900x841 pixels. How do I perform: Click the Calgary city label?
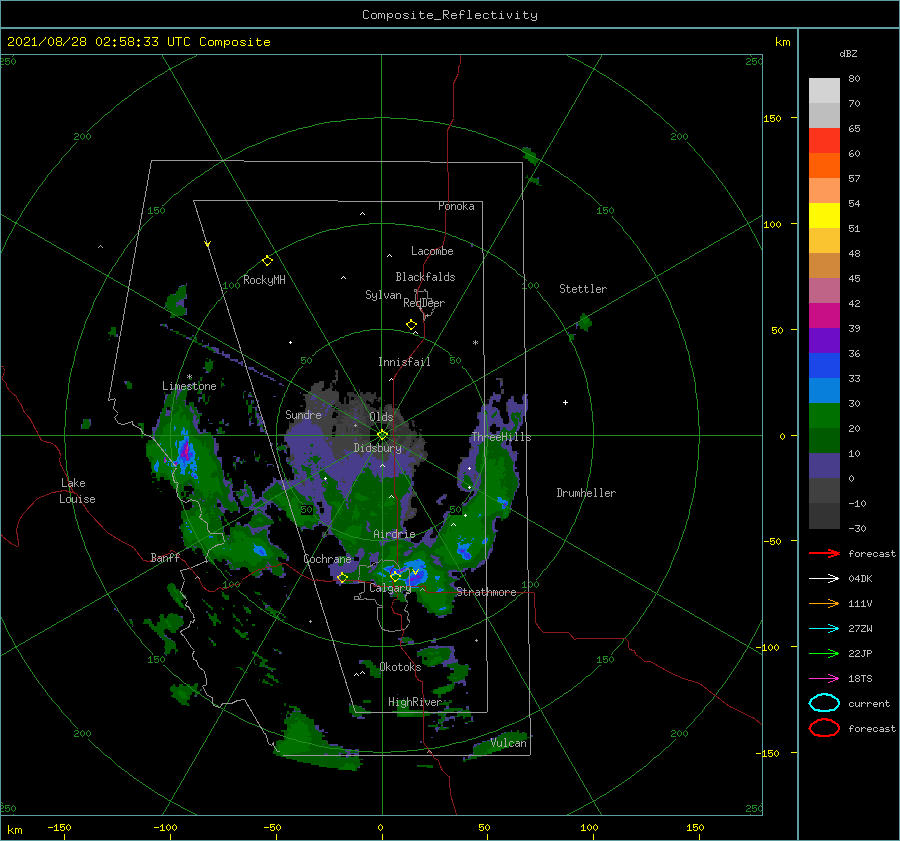click(x=390, y=588)
